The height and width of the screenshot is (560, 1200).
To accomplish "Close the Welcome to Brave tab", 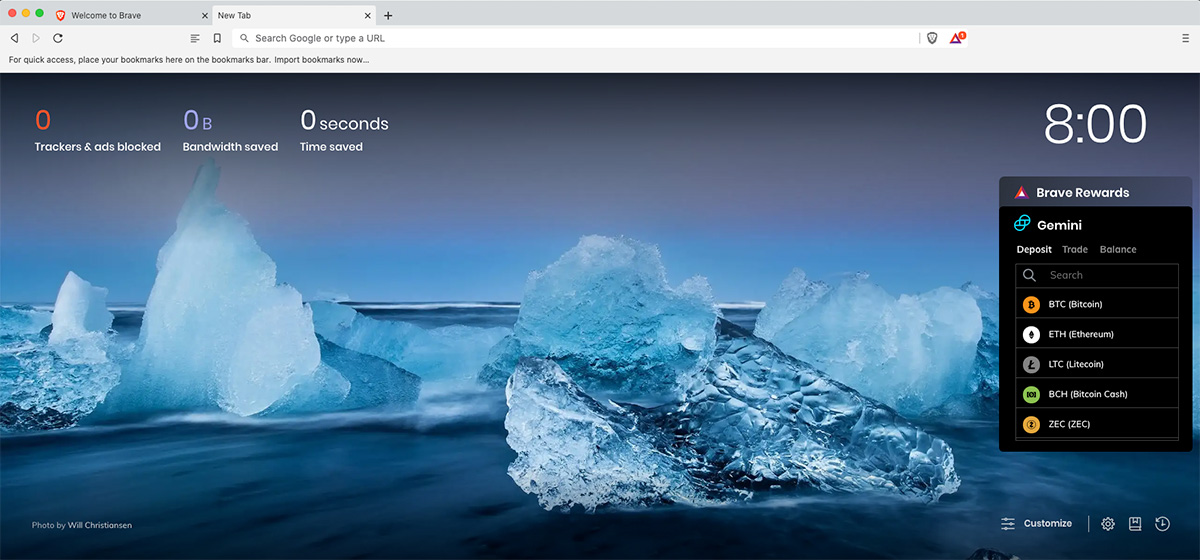I will coord(205,16).
